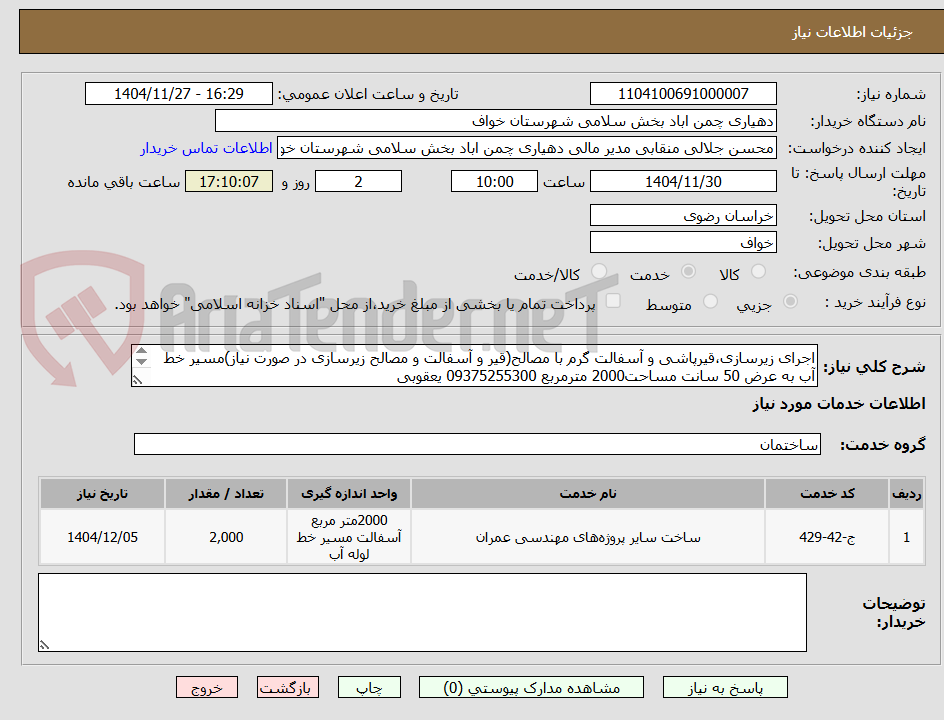Screen dimensions: 944x720
Task: Click scroll down arrow in شرح کلی نیاز
Action: [x=141, y=361]
